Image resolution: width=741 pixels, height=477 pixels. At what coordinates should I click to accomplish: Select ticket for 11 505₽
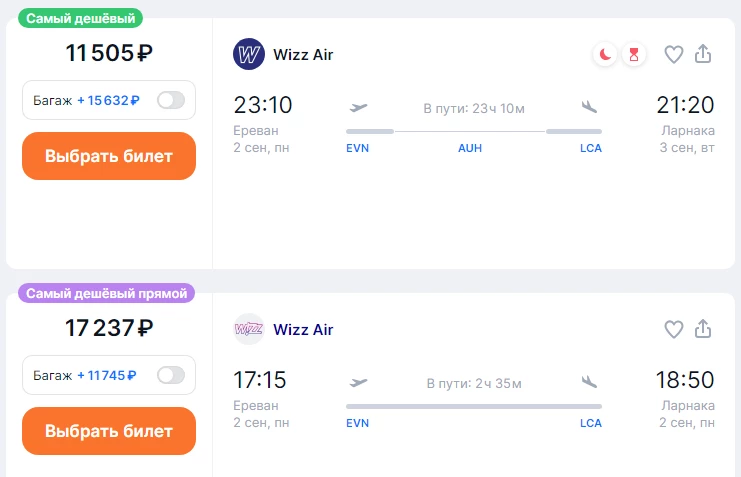(109, 156)
